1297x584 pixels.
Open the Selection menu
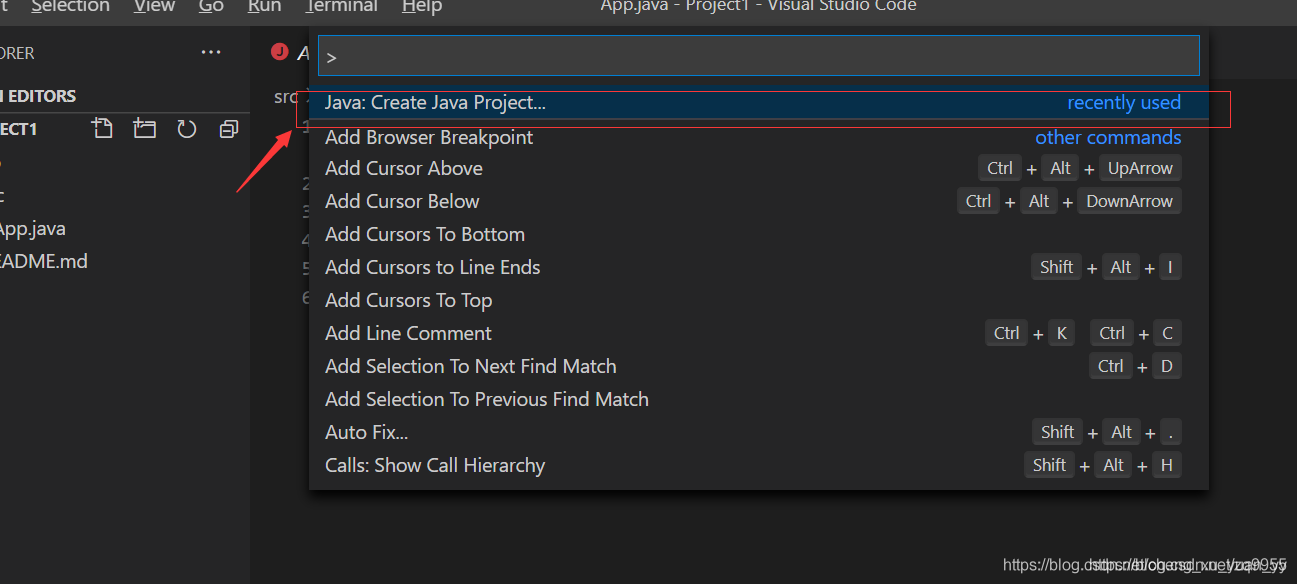[x=70, y=7]
